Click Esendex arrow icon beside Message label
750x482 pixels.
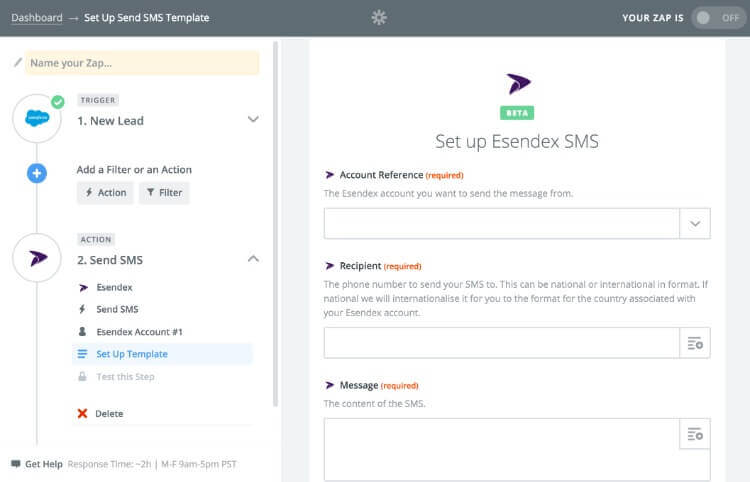[x=330, y=385]
